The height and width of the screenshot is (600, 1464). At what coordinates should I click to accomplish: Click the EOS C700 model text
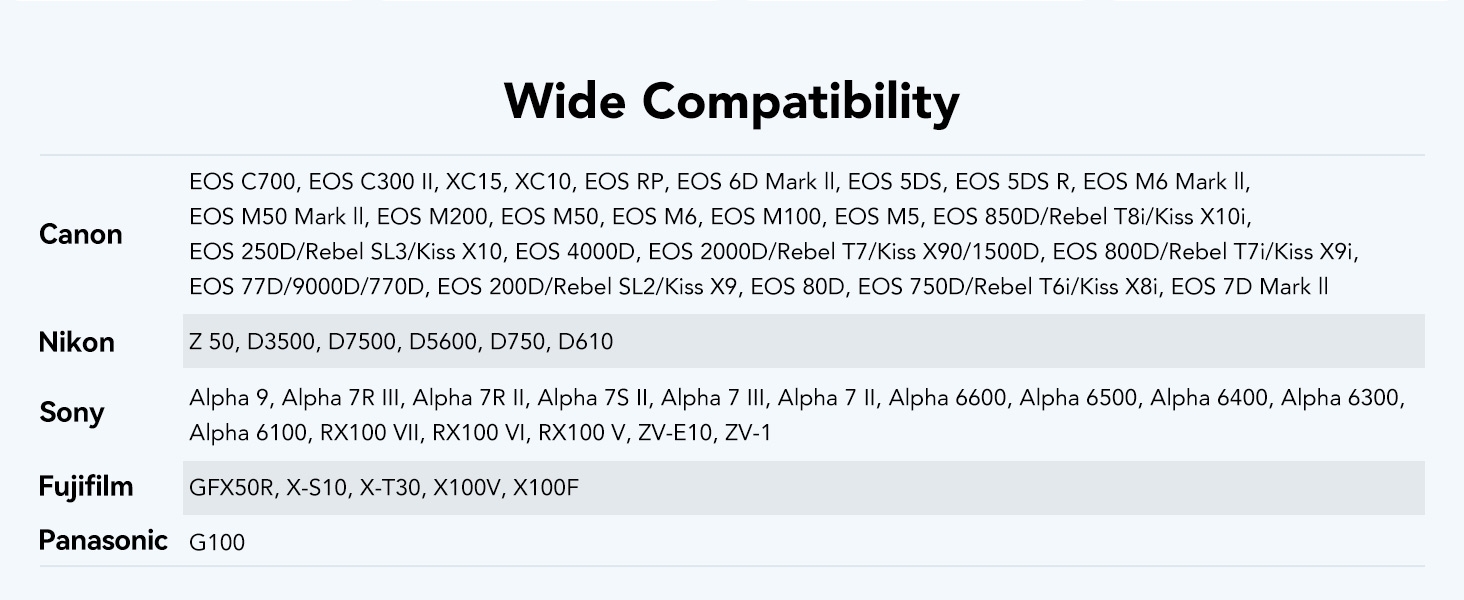[x=243, y=182]
